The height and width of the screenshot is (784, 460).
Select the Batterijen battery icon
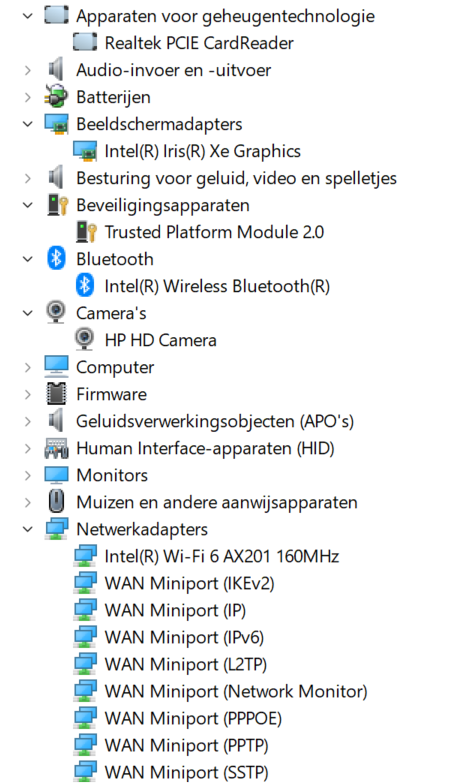[x=56, y=96]
